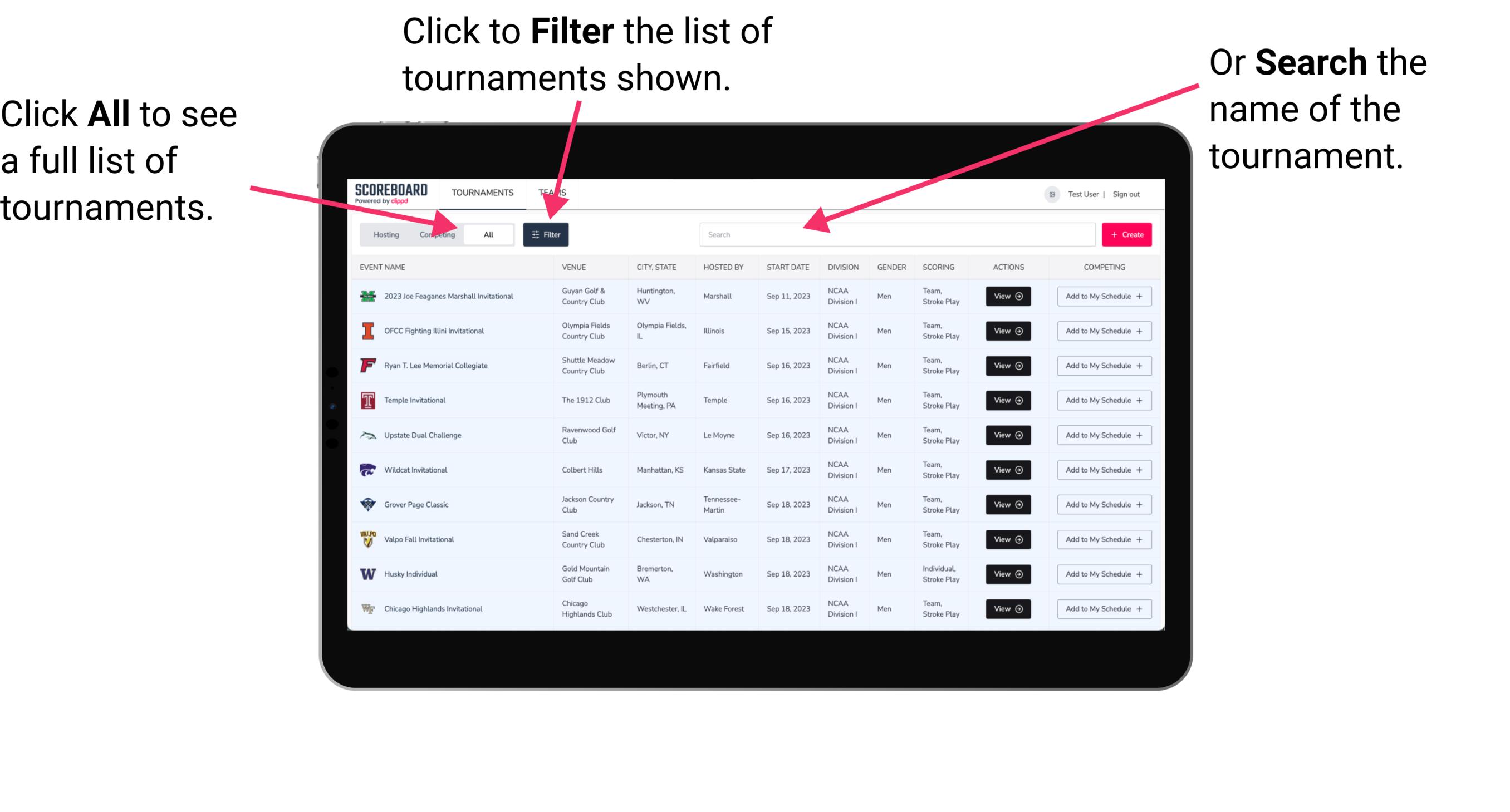Switch to the TOURNAMENTS tab
Screen dimensions: 1510x812
pos(481,191)
